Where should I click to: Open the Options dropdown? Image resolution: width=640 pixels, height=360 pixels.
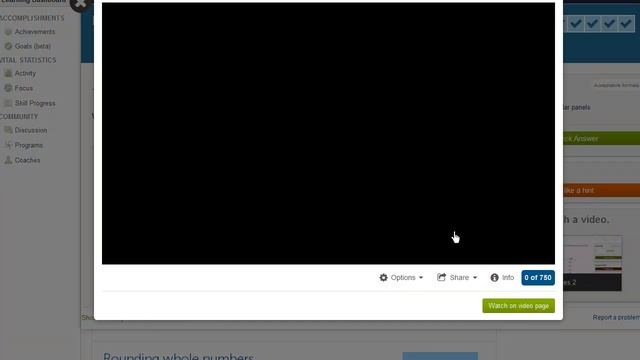pos(401,278)
